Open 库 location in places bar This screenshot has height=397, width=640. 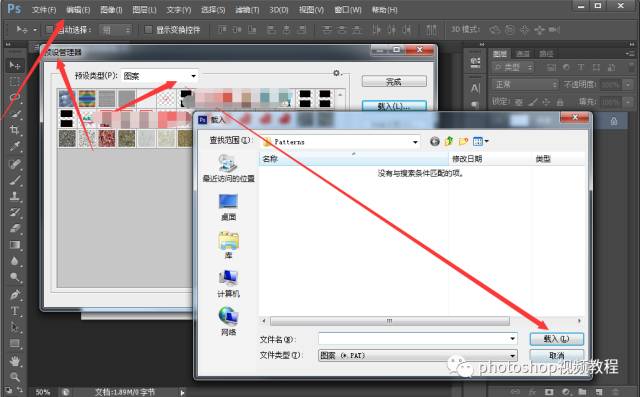click(x=228, y=245)
